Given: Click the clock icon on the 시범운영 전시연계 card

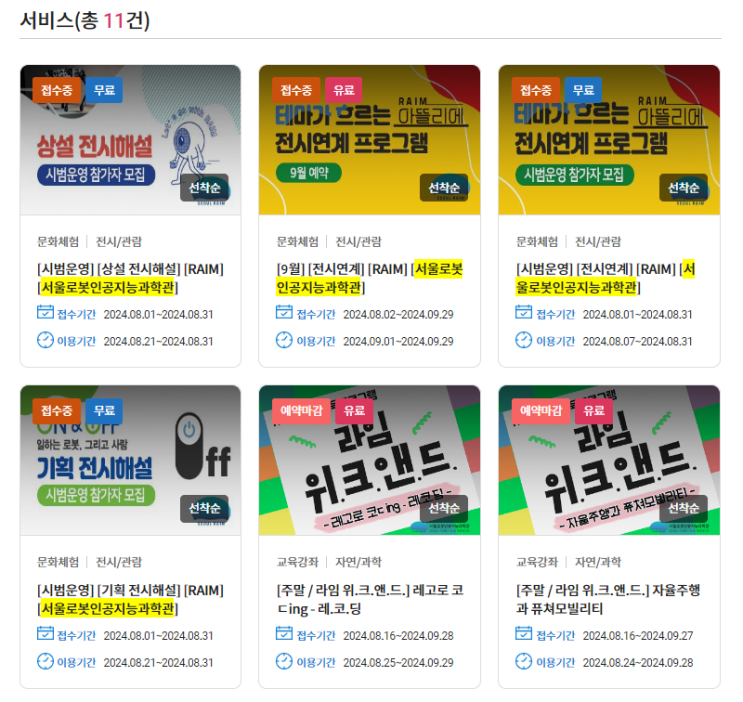Looking at the screenshot, I should click(x=524, y=340).
